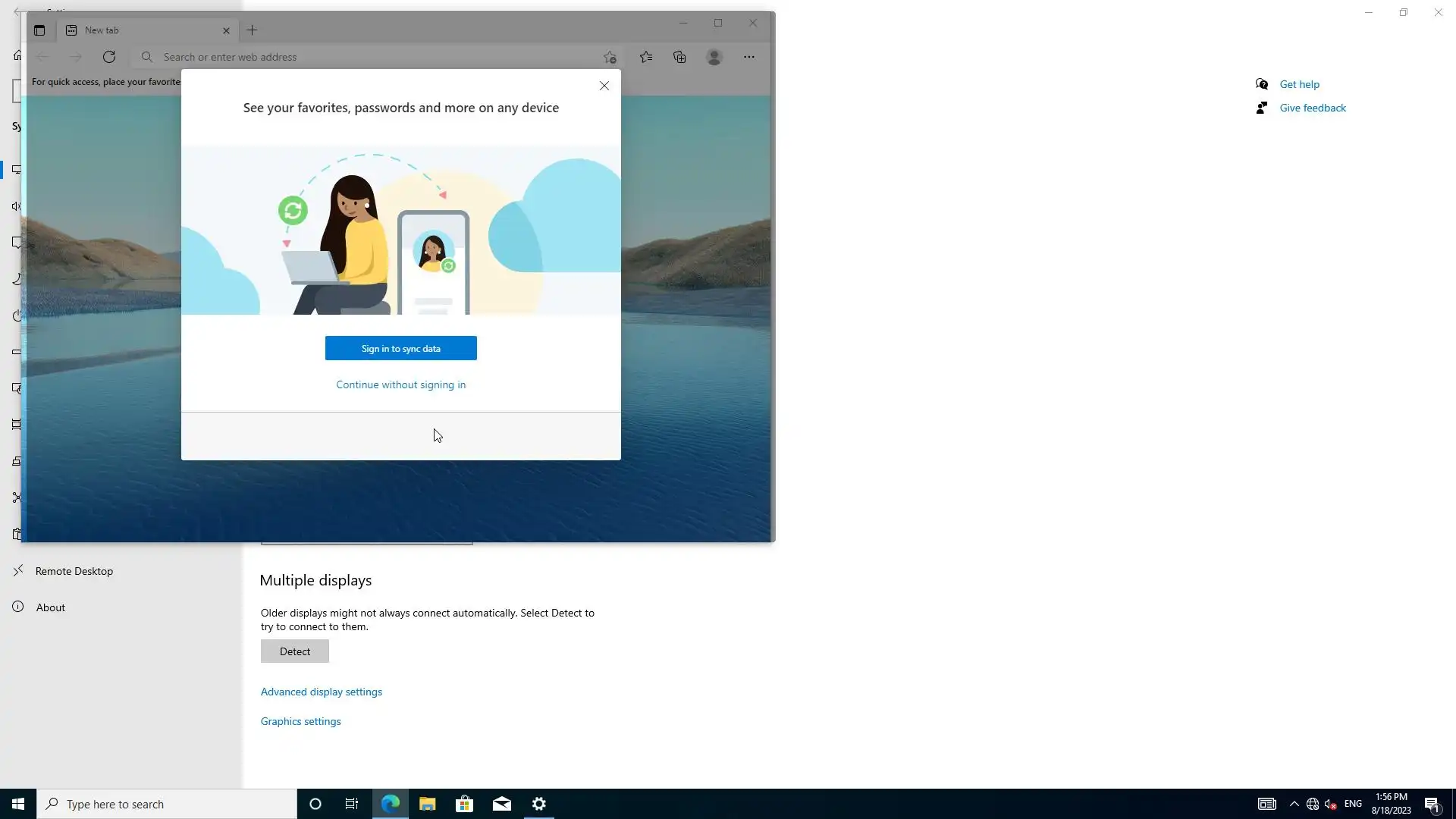Open Microsoft Store from the taskbar
1456x819 pixels.
pos(464,804)
